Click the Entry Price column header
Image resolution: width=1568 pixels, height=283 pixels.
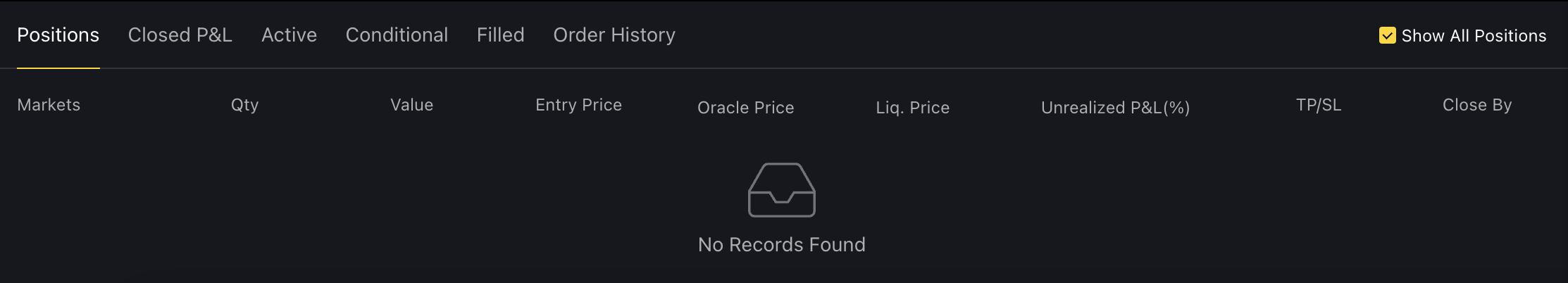[578, 105]
